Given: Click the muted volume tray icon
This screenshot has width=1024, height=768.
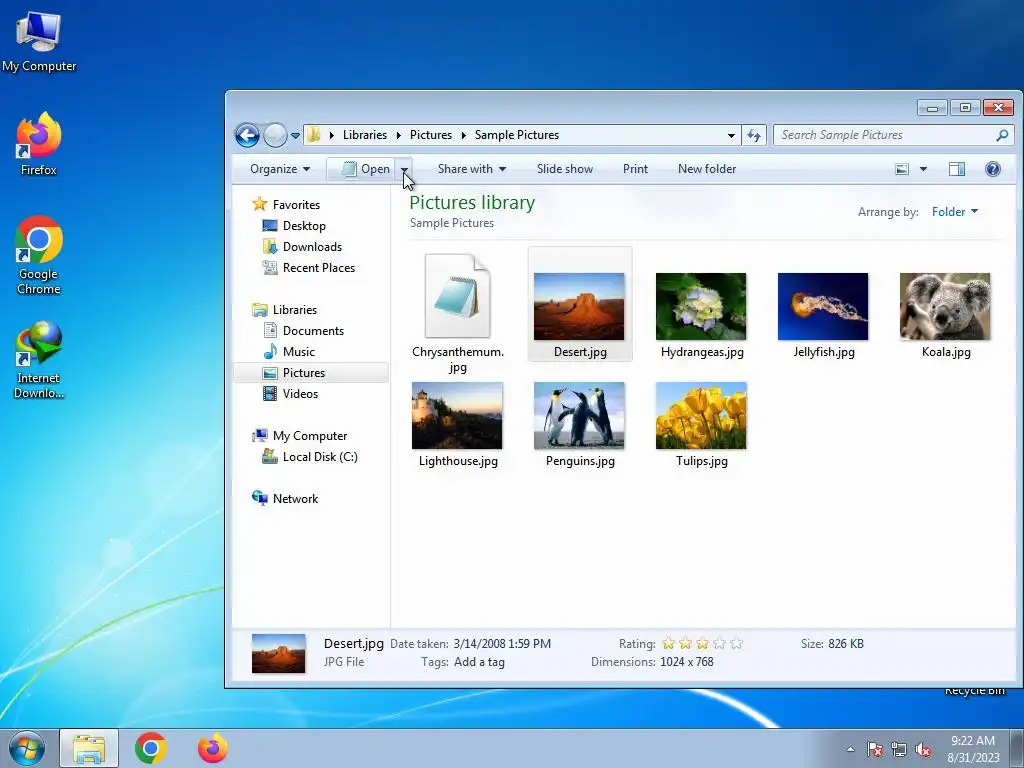Looking at the screenshot, I should [x=923, y=749].
